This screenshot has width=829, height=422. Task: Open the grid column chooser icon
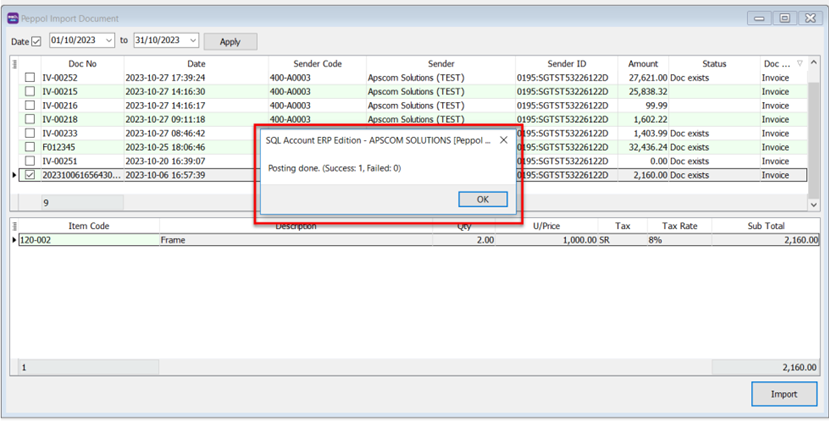click(15, 64)
